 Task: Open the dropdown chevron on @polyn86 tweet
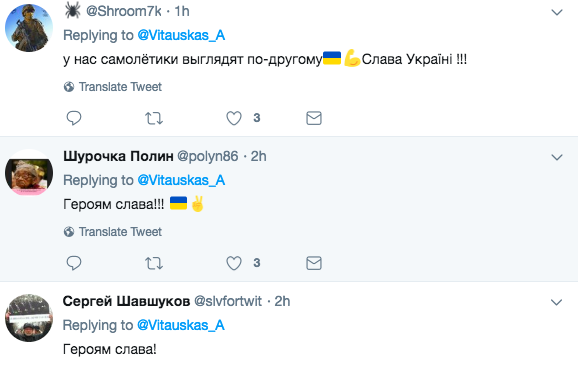[557, 157]
